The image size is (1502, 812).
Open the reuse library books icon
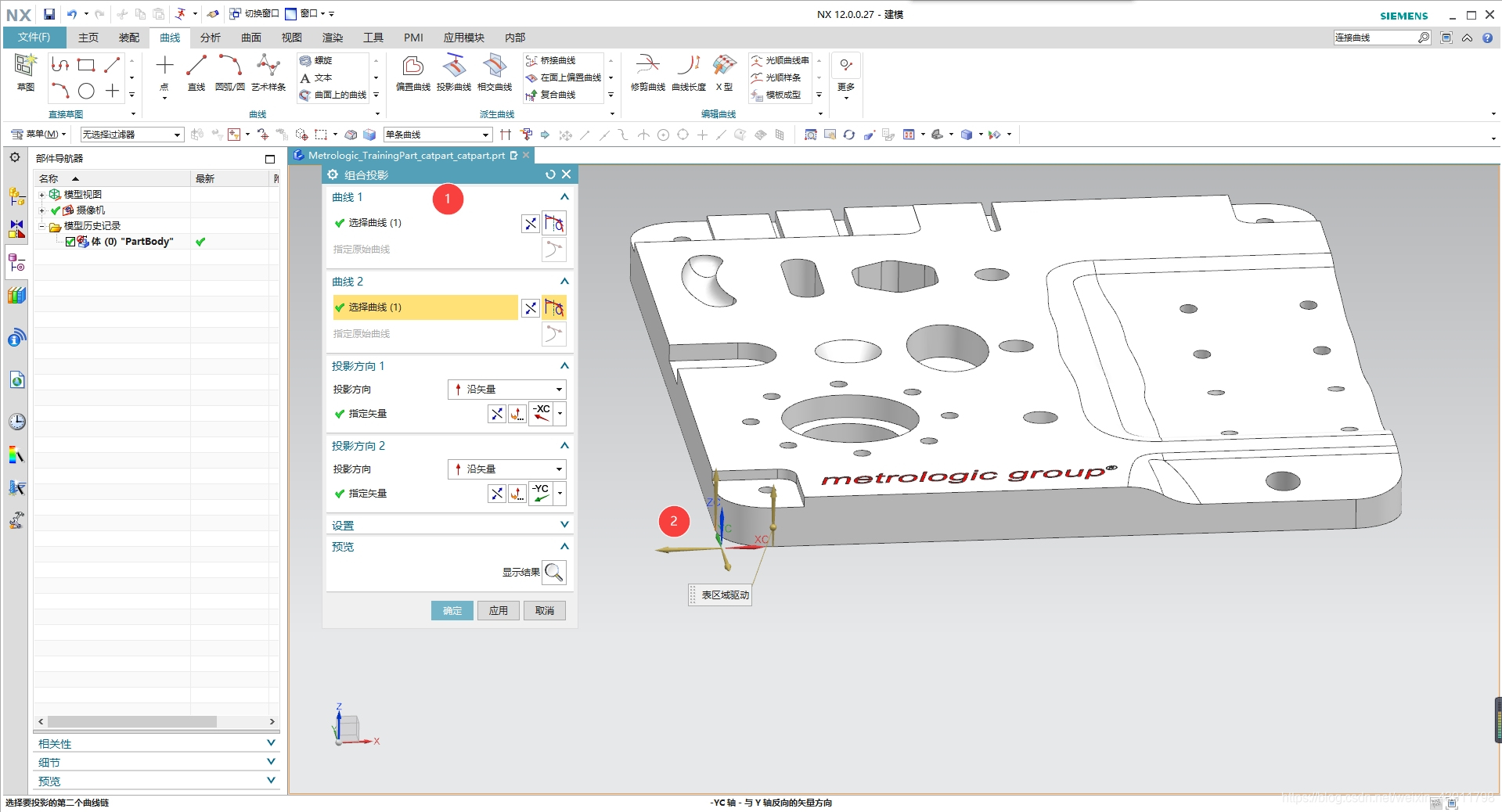(16, 296)
